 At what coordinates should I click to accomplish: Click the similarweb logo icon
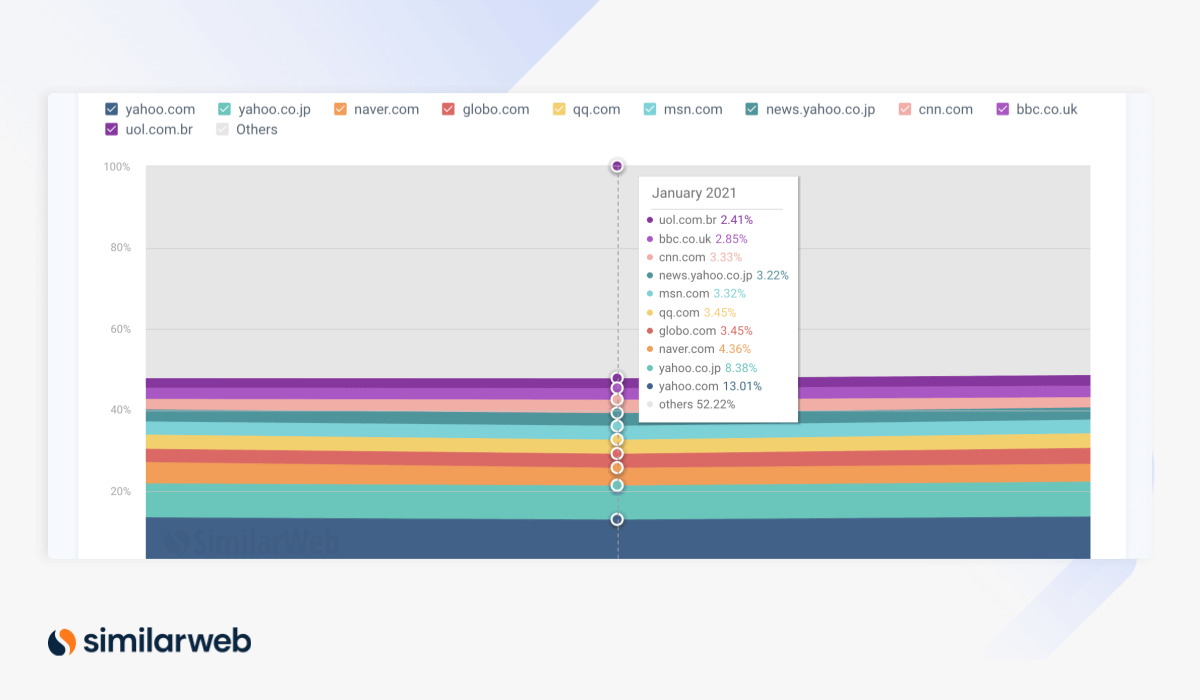(62, 642)
